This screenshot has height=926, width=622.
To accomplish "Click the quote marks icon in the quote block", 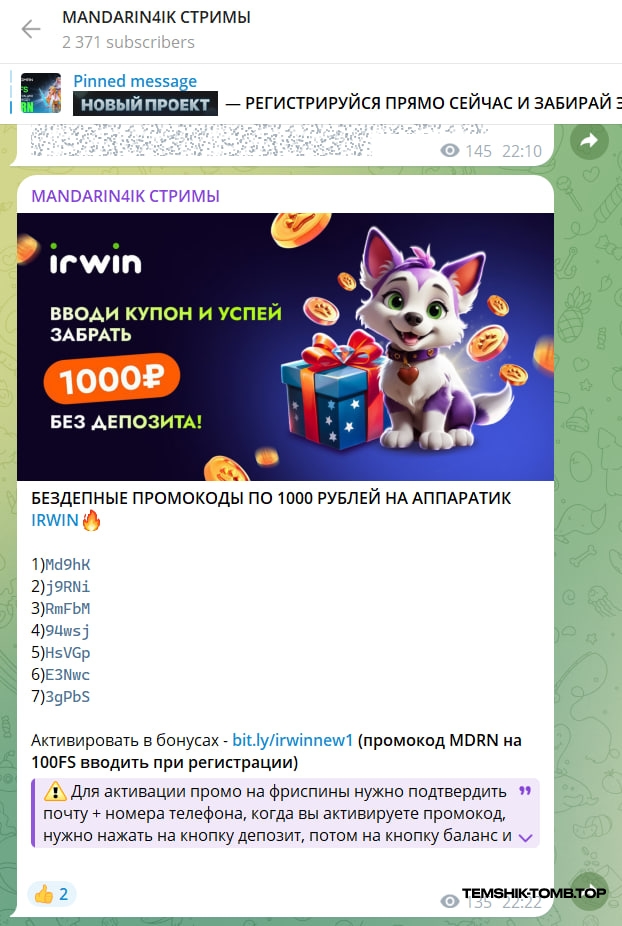I will pyautogui.click(x=525, y=791).
